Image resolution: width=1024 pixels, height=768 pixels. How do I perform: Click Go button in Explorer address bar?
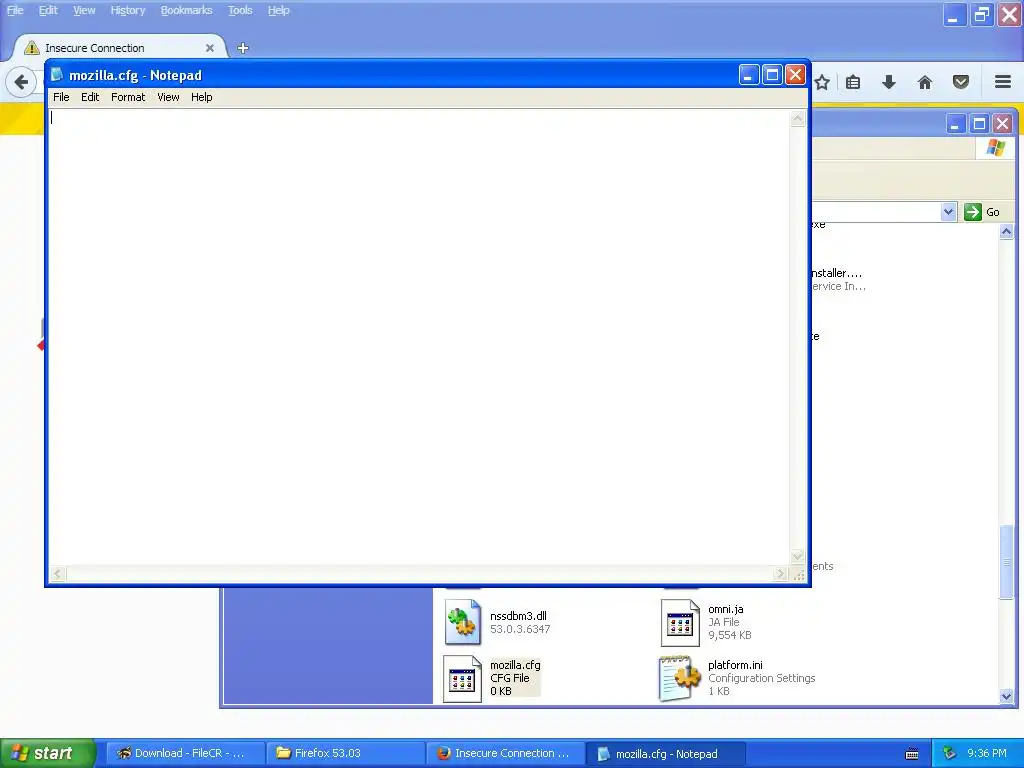pyautogui.click(x=983, y=212)
